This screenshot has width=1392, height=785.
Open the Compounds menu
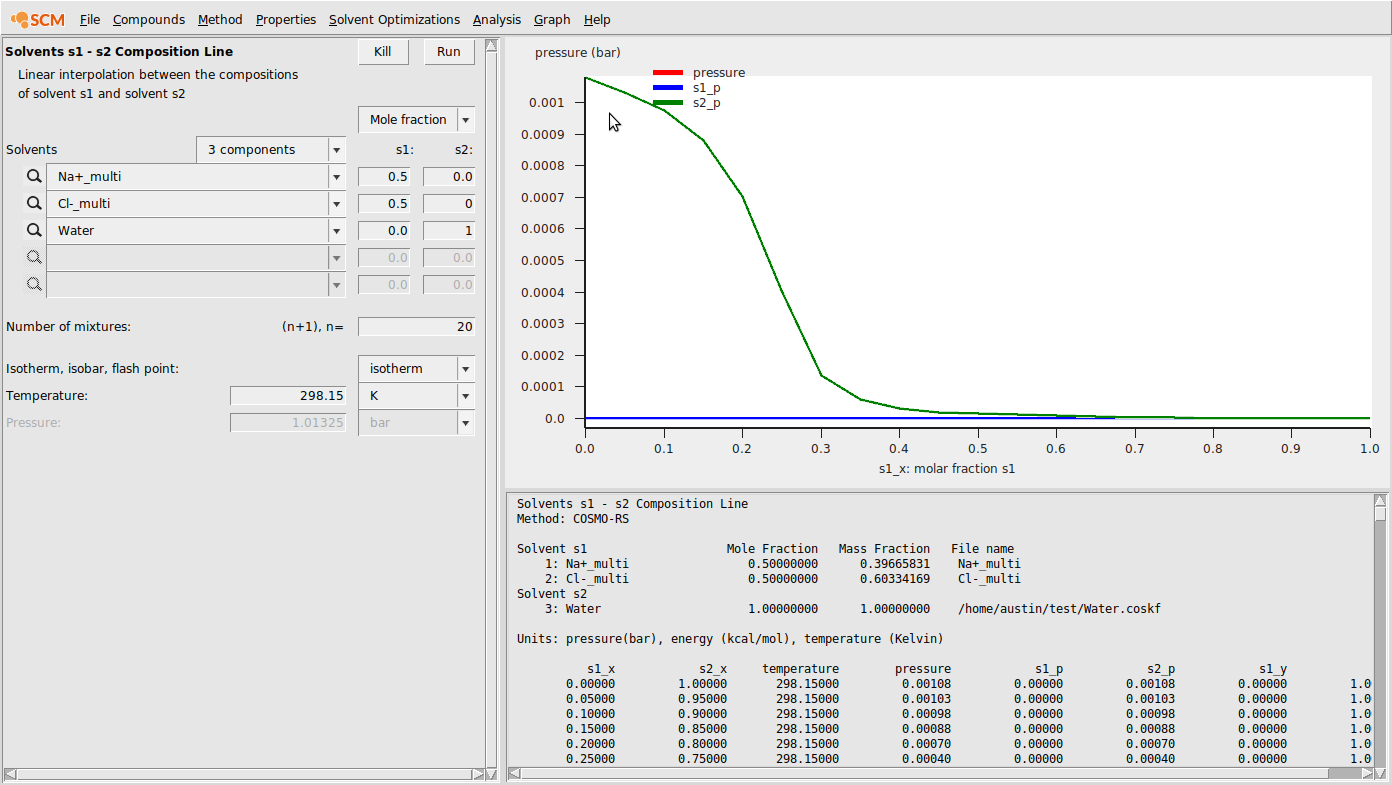pyautogui.click(x=149, y=19)
